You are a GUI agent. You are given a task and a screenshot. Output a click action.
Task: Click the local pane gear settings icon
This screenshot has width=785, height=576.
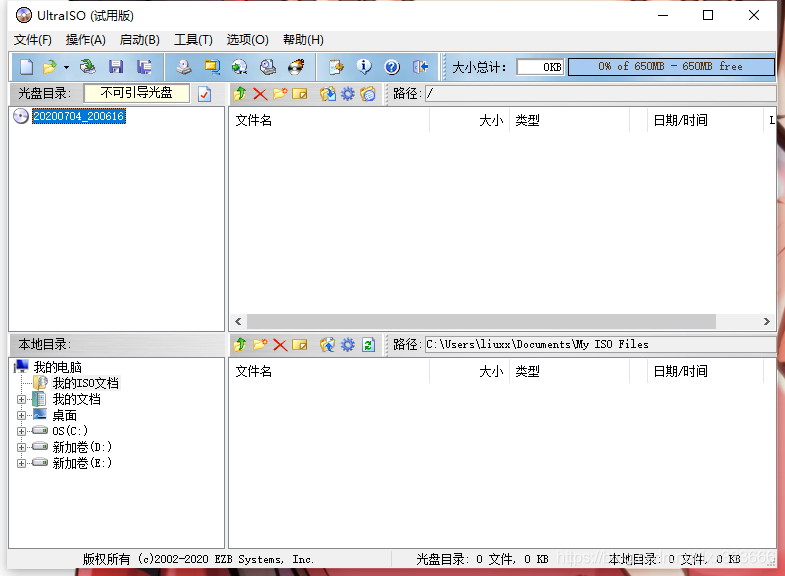click(348, 344)
